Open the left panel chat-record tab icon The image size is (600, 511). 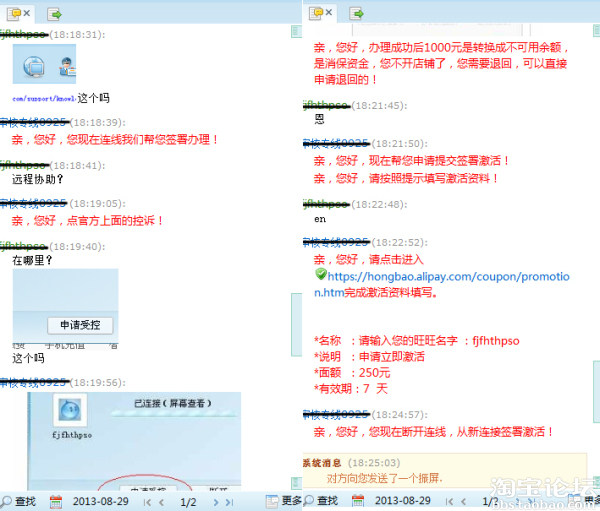13,14
